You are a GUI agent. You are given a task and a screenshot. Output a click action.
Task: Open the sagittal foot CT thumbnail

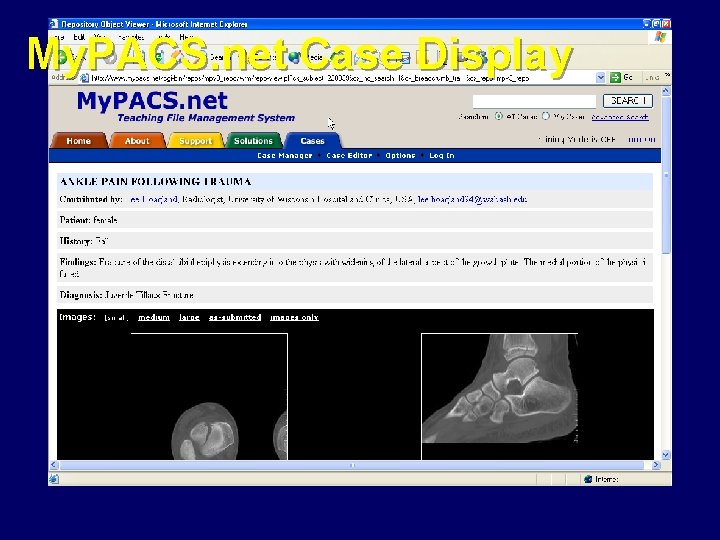(500, 396)
